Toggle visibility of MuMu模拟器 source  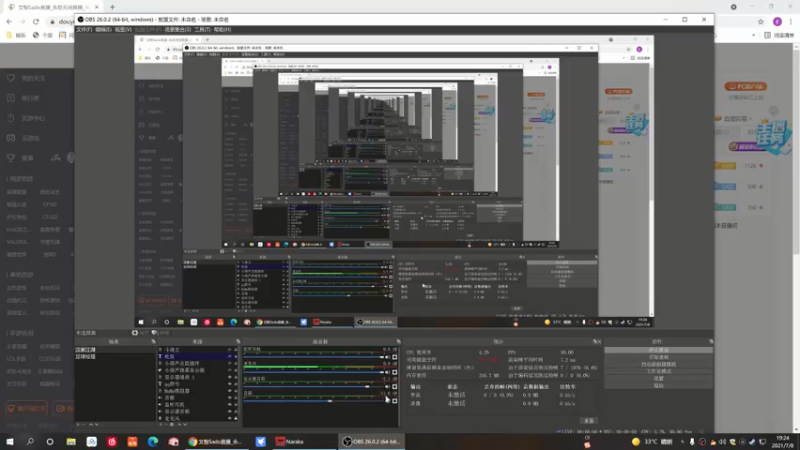coord(230,391)
